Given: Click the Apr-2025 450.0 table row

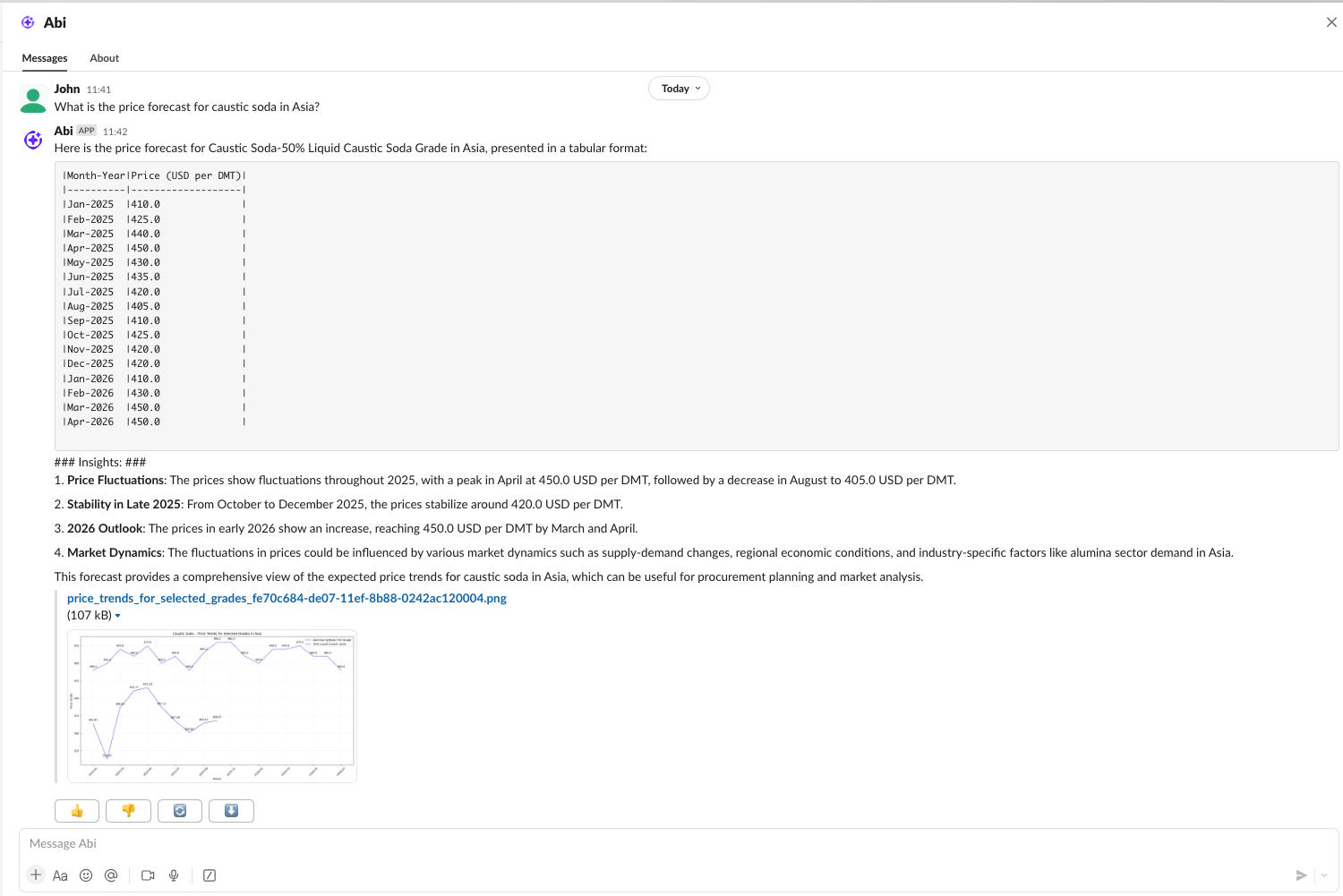Looking at the screenshot, I should click(x=154, y=248).
